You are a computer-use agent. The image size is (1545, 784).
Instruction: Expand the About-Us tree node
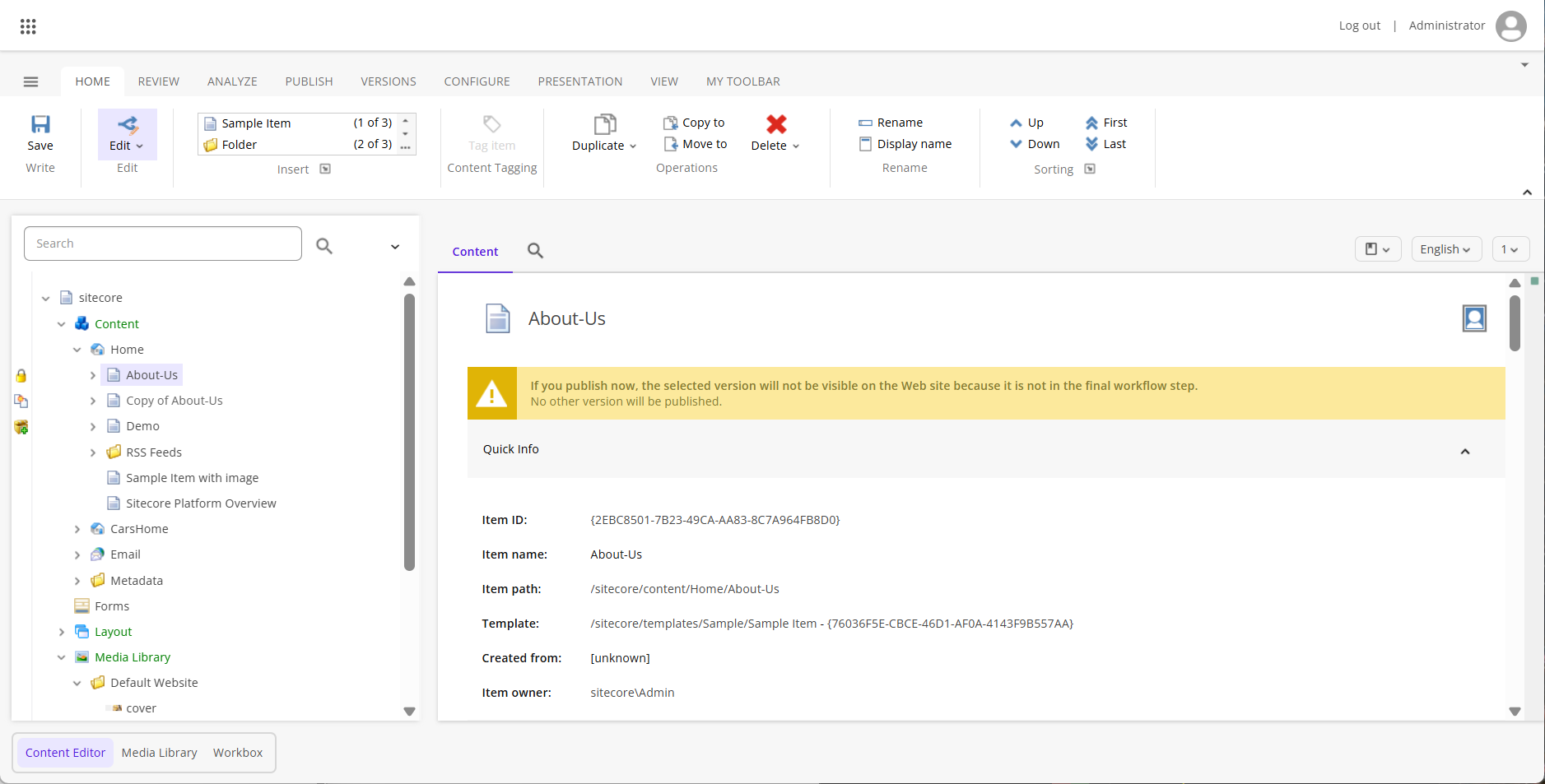[x=93, y=375]
